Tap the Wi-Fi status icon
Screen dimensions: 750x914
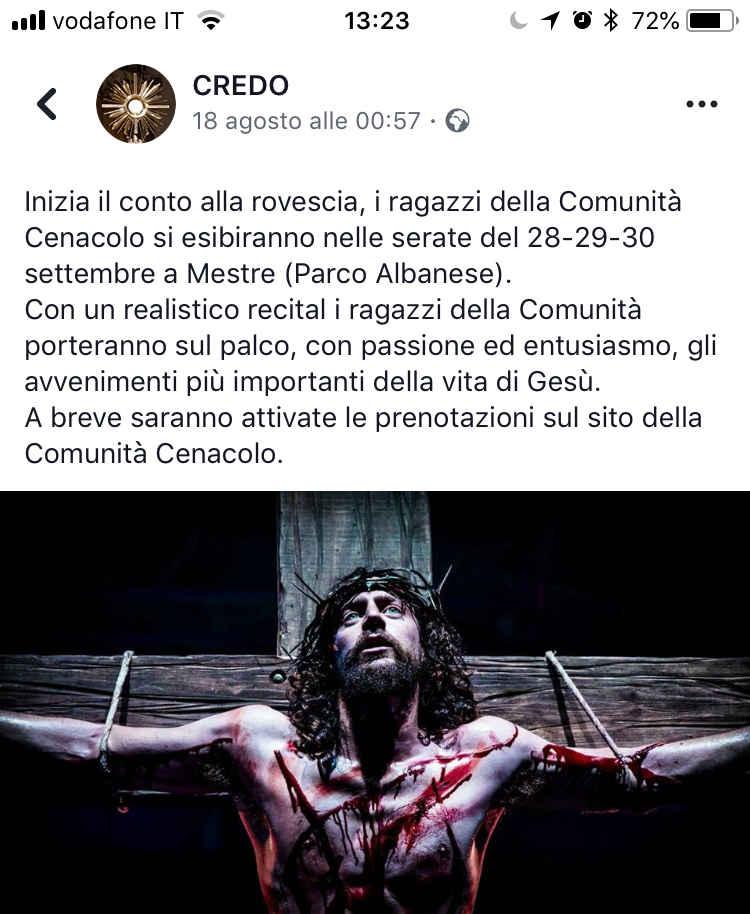211,21
